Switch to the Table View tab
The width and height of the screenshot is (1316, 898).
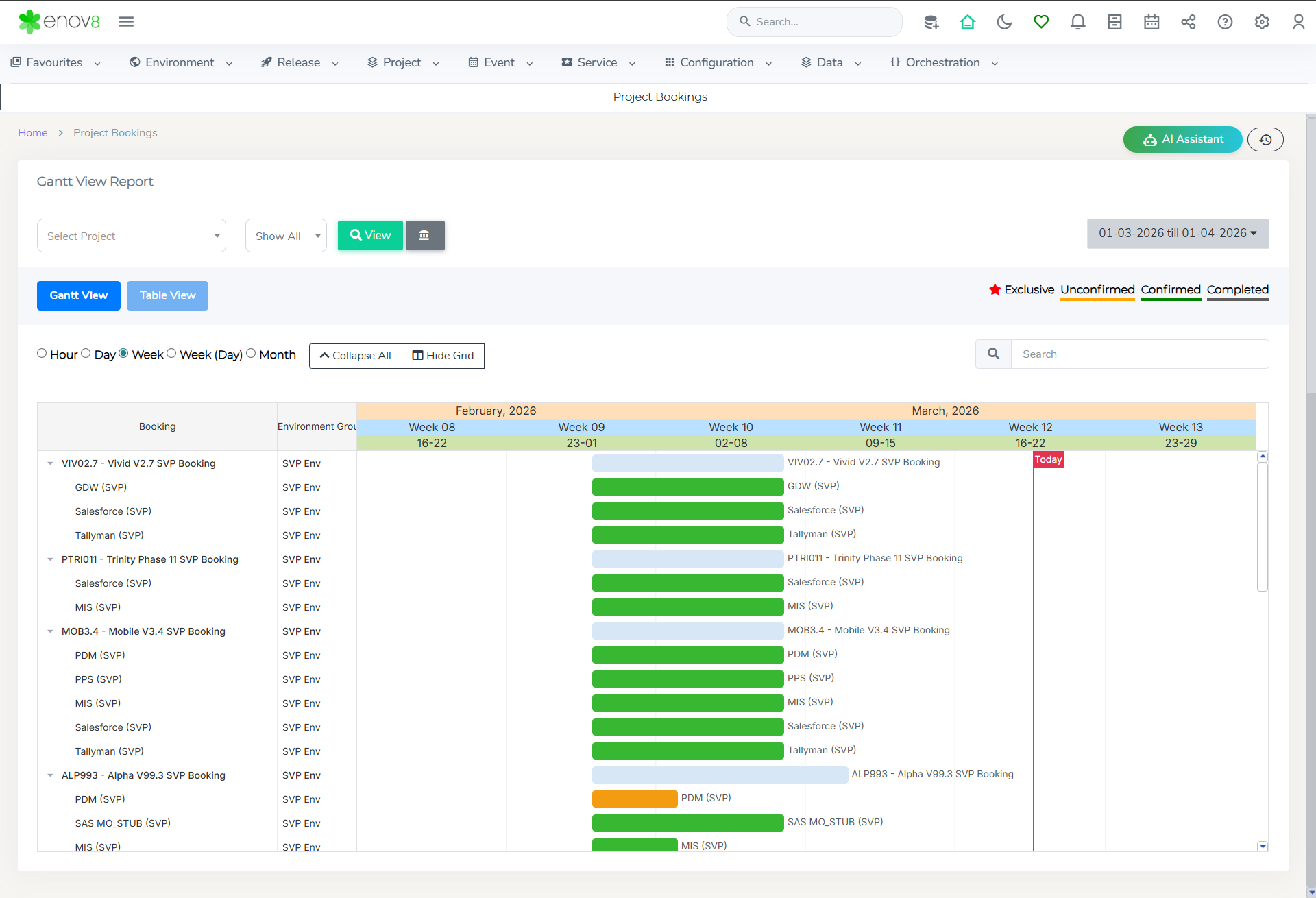coord(167,295)
